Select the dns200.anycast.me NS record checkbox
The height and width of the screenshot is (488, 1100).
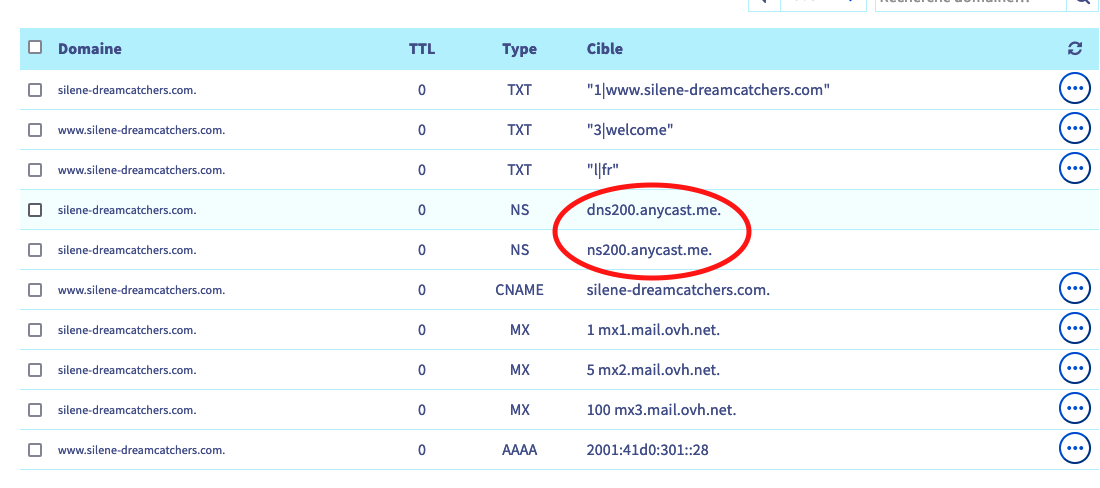pos(36,210)
